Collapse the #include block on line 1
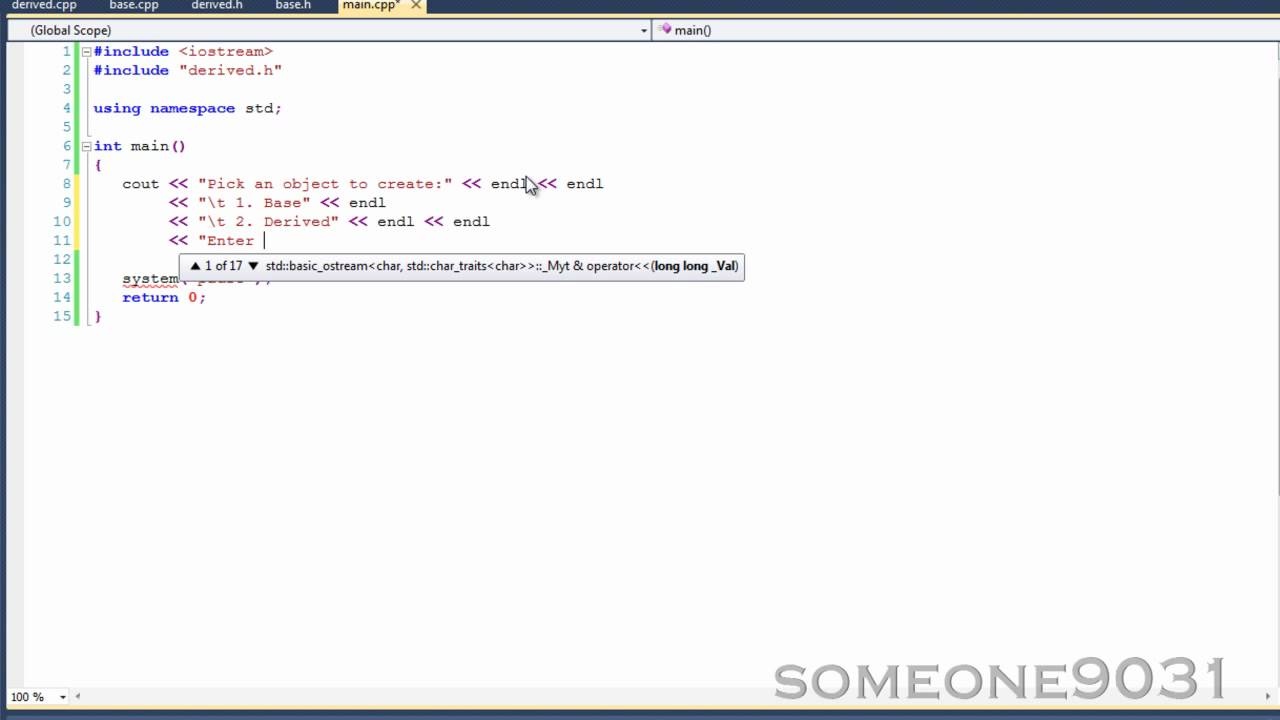 coord(86,51)
